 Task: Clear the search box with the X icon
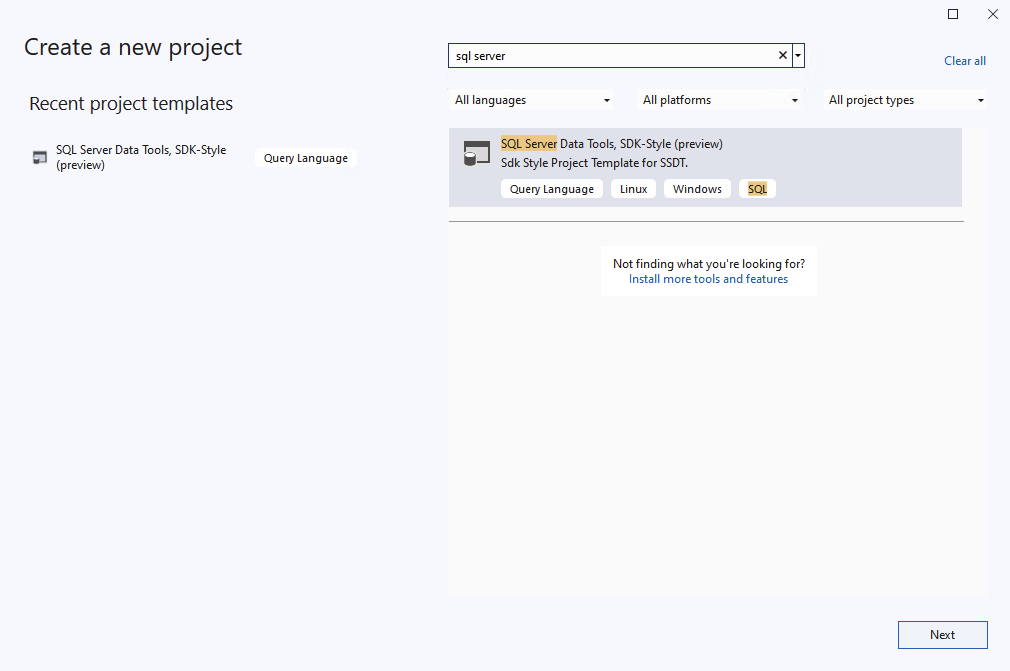782,55
